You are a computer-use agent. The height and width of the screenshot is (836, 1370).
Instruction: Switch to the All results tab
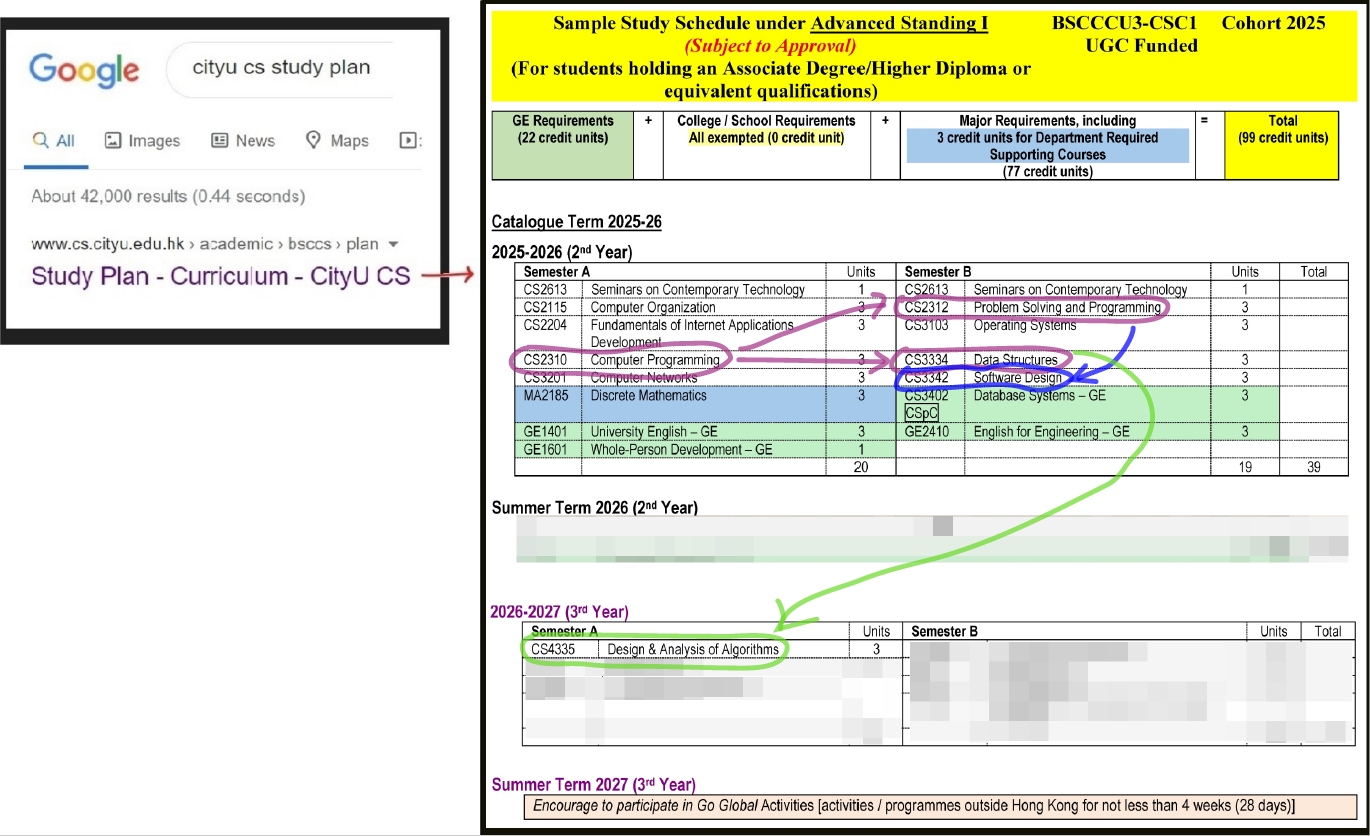coord(55,141)
